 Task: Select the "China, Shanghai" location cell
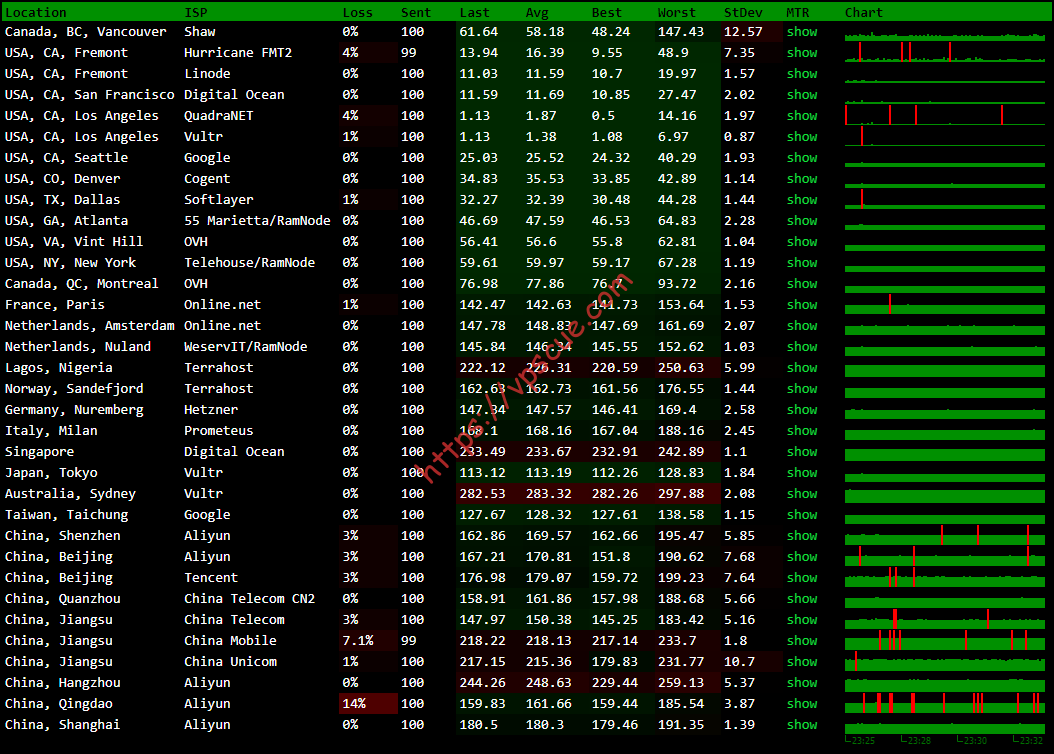point(63,724)
